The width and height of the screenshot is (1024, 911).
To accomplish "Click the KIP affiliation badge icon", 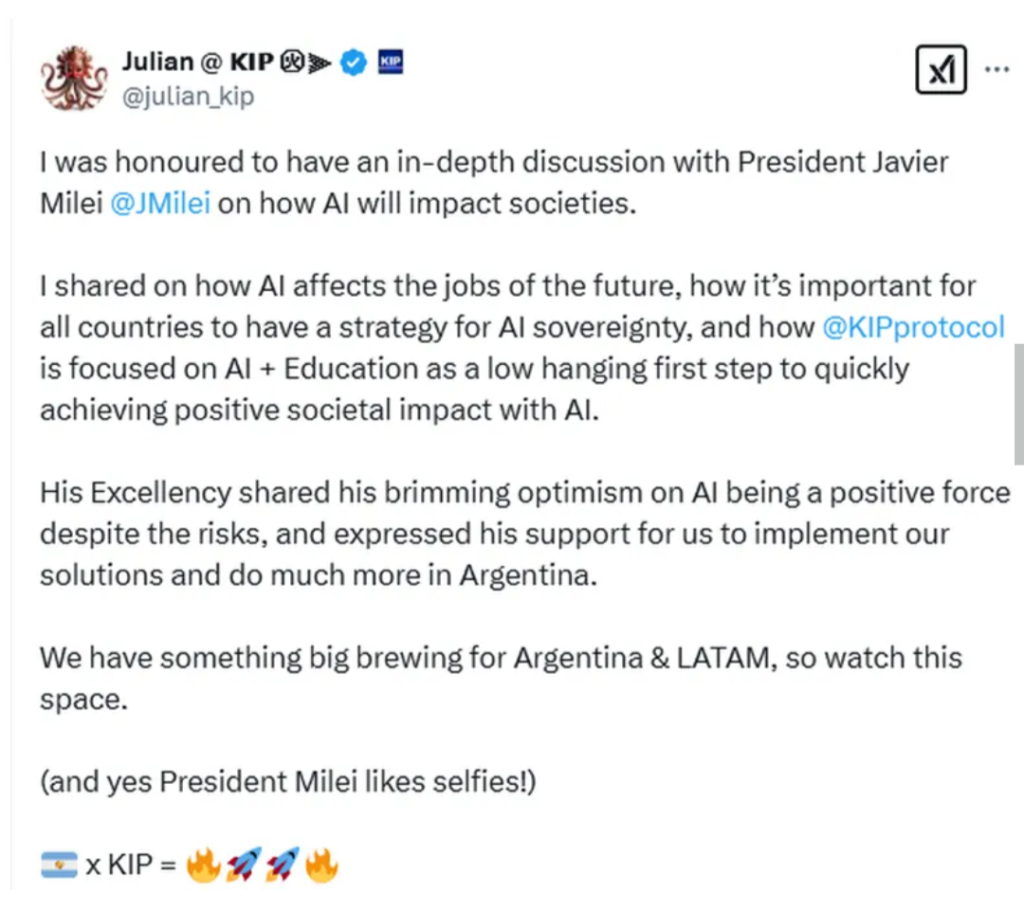I will [389, 64].
